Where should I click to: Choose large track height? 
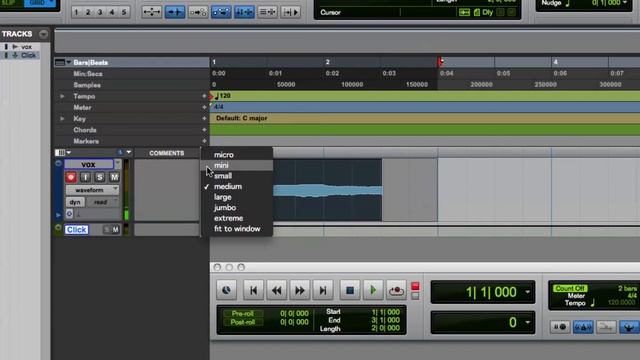(237, 197)
